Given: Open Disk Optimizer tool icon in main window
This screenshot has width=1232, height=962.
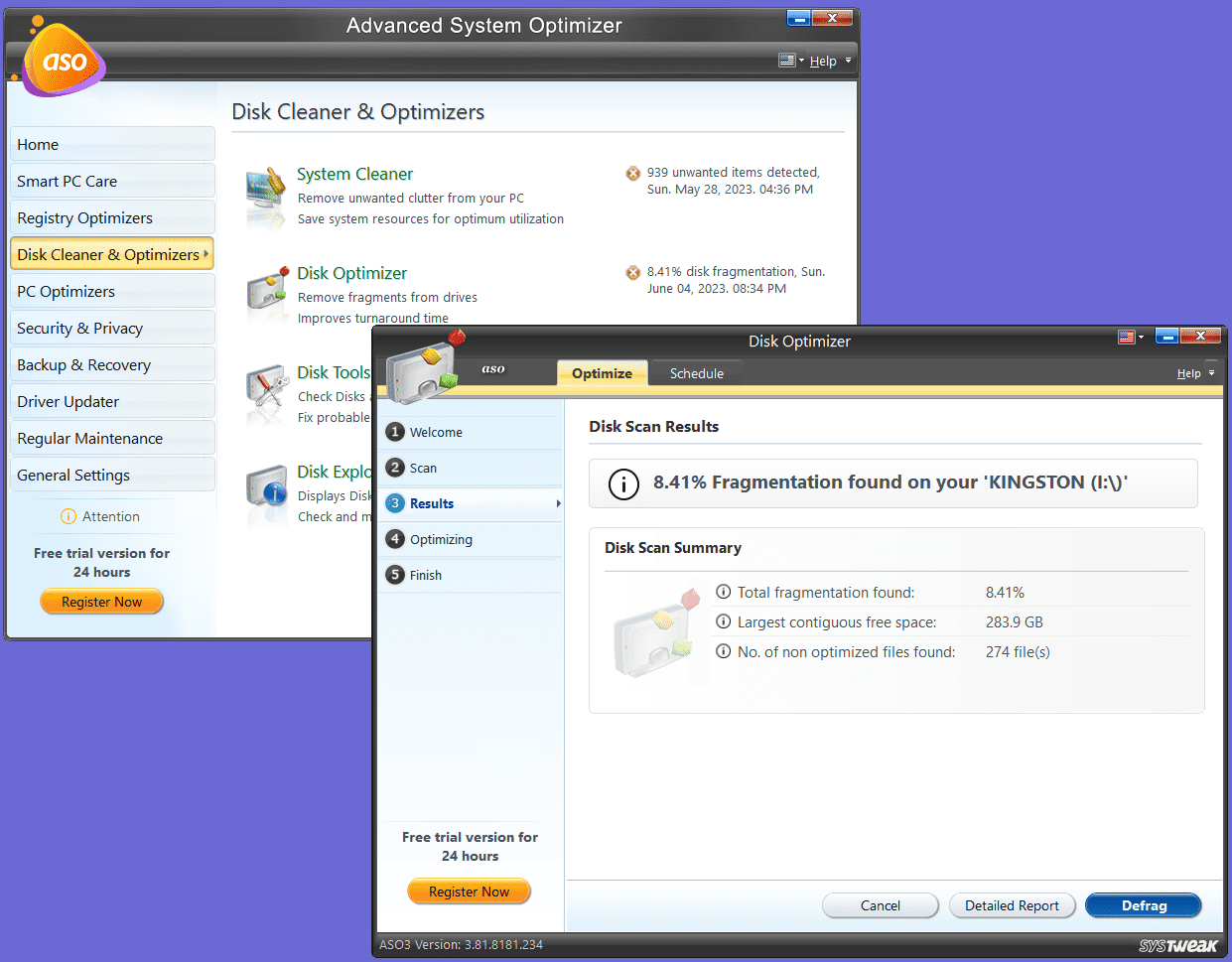Looking at the screenshot, I should coord(266,291).
